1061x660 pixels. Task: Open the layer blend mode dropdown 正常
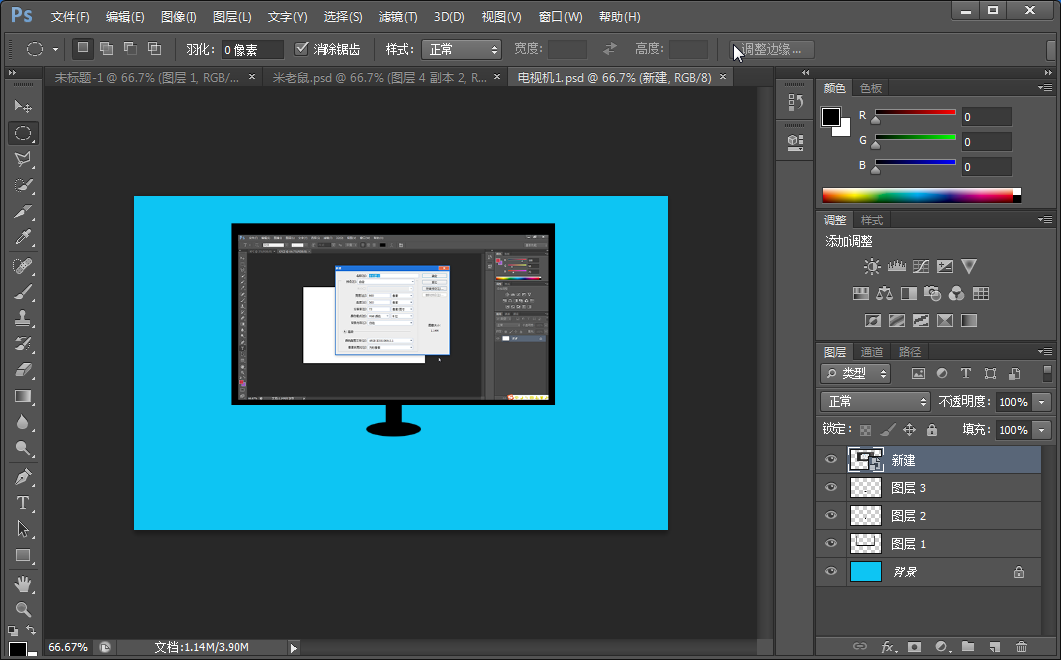coord(875,401)
